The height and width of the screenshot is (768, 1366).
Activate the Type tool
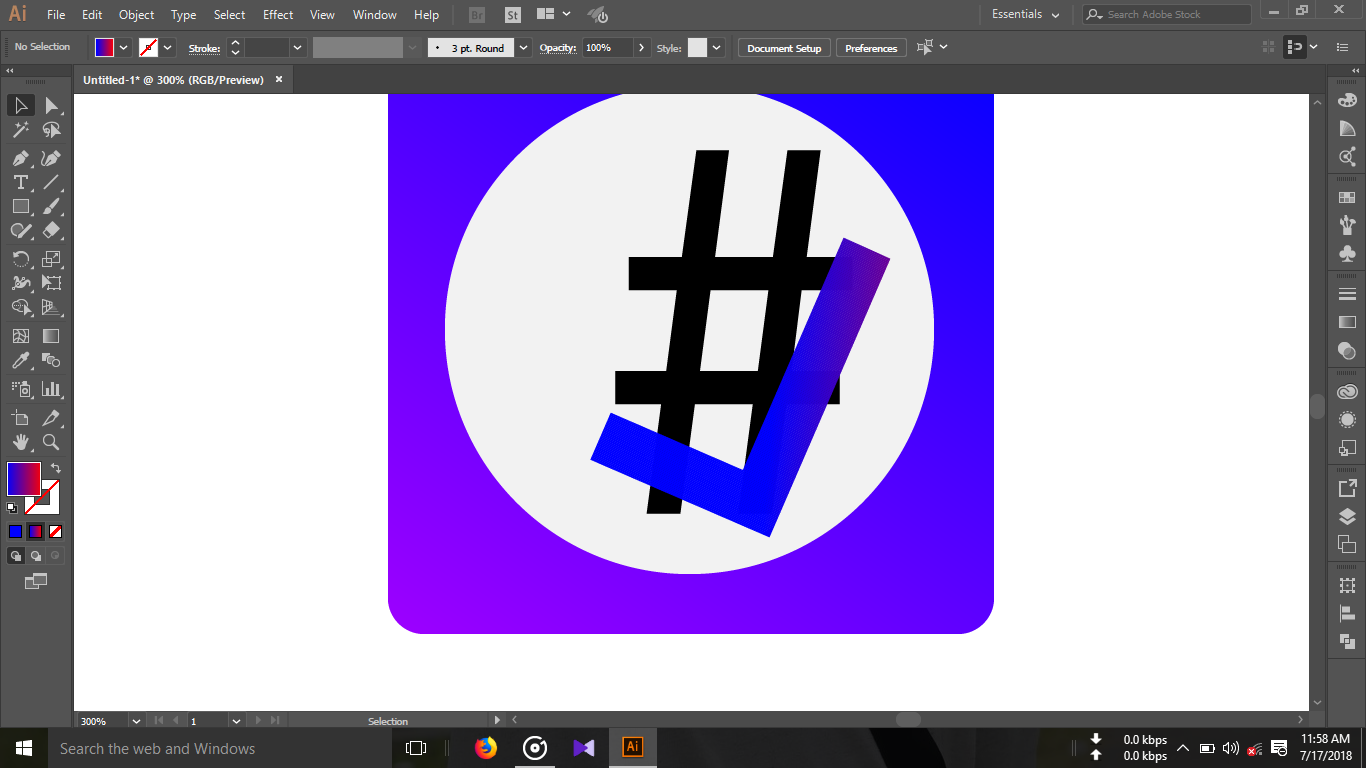[x=20, y=183]
